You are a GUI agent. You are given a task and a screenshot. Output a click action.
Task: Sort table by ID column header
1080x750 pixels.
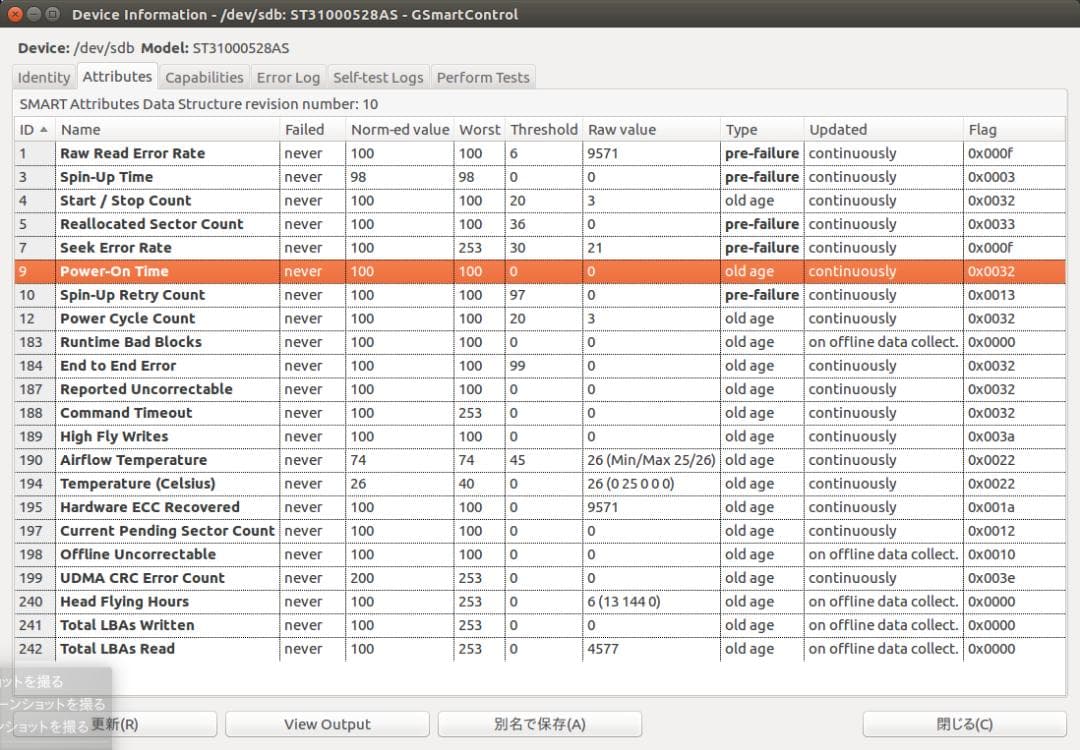coord(34,130)
